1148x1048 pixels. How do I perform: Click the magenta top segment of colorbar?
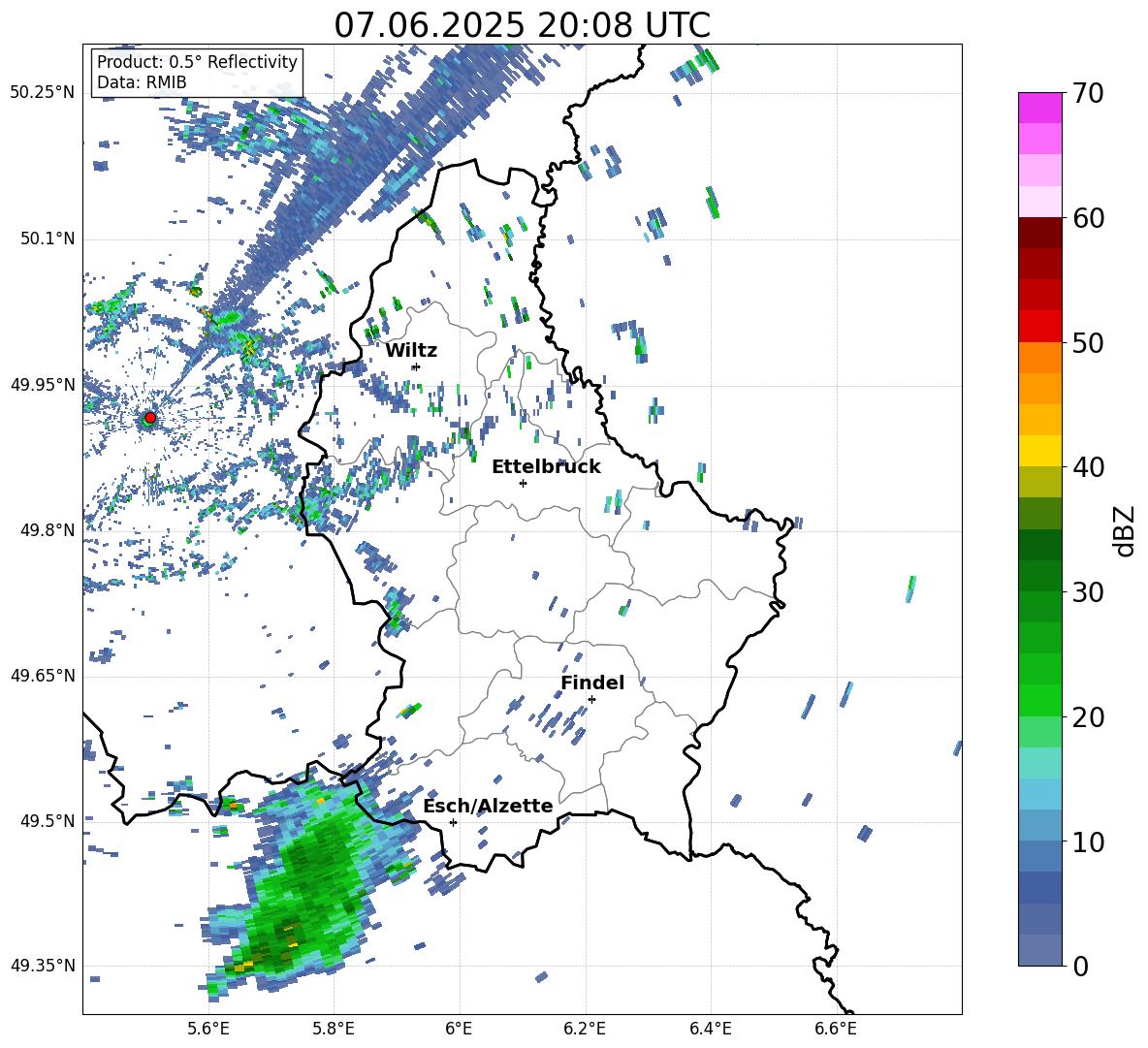pos(1039,108)
